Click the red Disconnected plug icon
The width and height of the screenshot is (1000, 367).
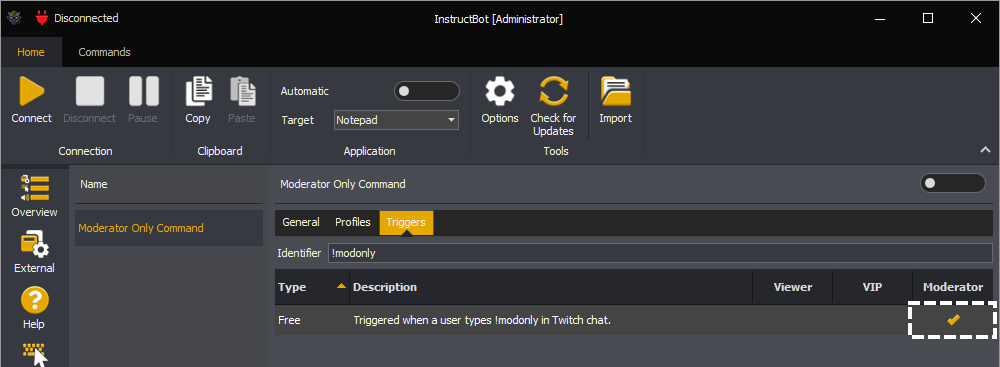pos(42,19)
